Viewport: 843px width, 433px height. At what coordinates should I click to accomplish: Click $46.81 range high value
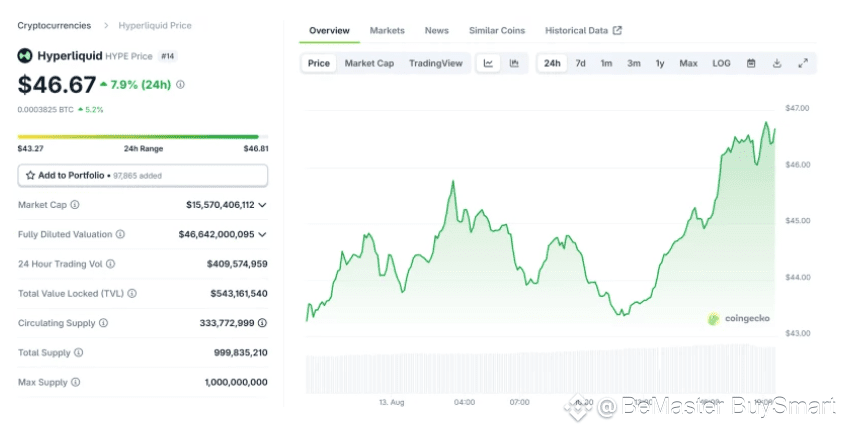(256, 148)
